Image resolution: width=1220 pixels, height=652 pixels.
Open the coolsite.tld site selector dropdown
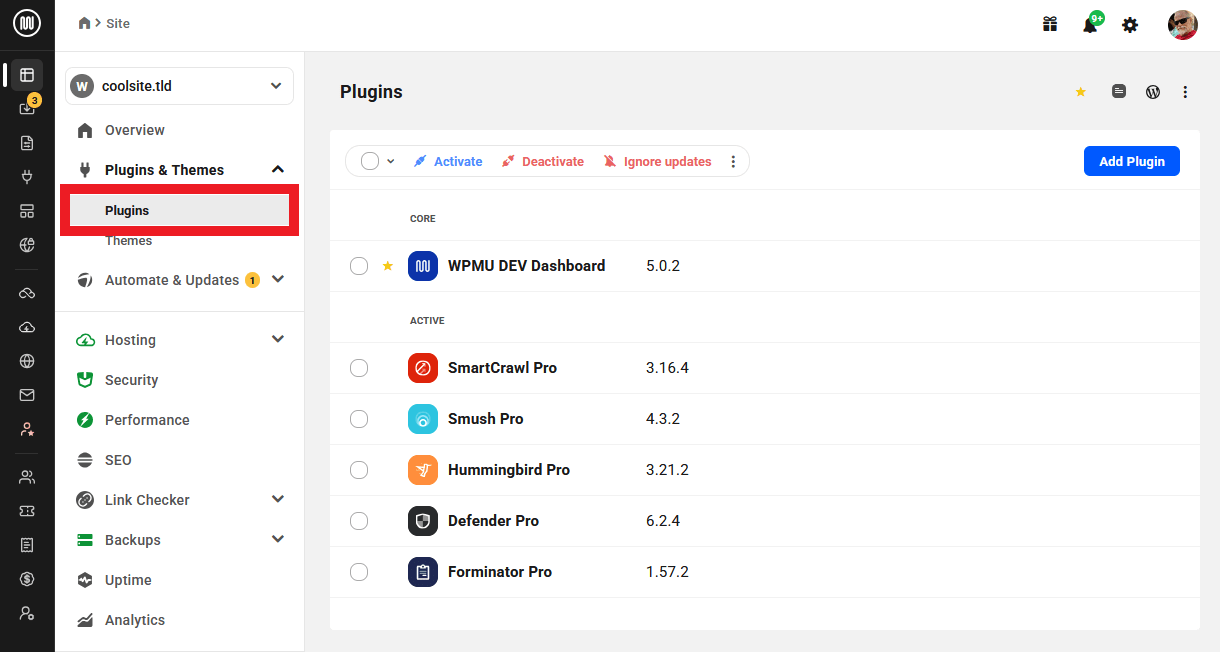[180, 86]
